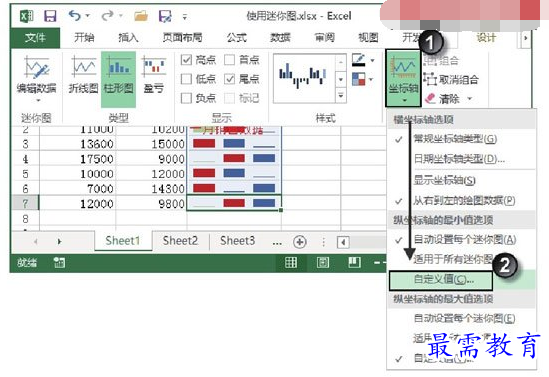Select 自动设置每个迷你图(A) minimum option

462,239
